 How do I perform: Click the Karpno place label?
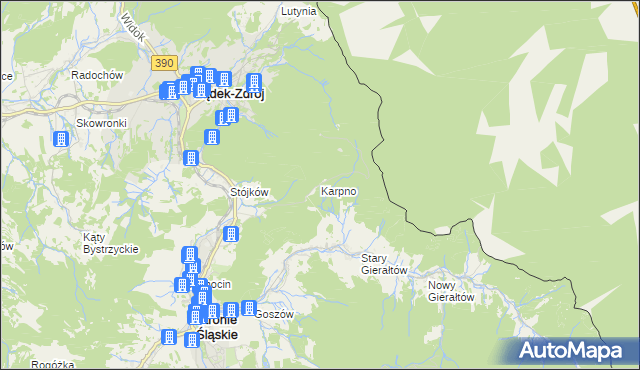(x=339, y=191)
